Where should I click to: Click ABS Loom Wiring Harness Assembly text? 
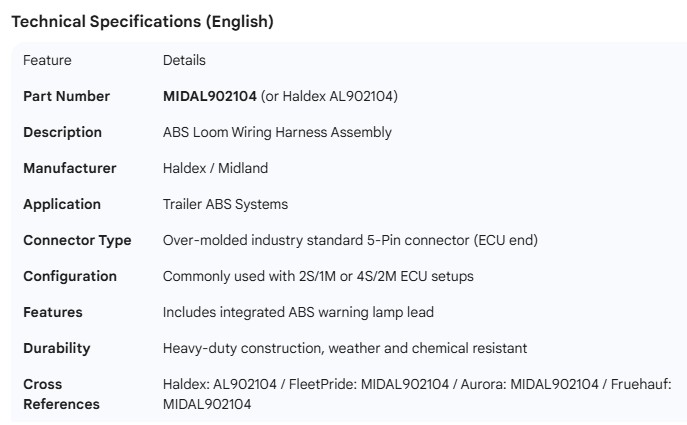[277, 132]
